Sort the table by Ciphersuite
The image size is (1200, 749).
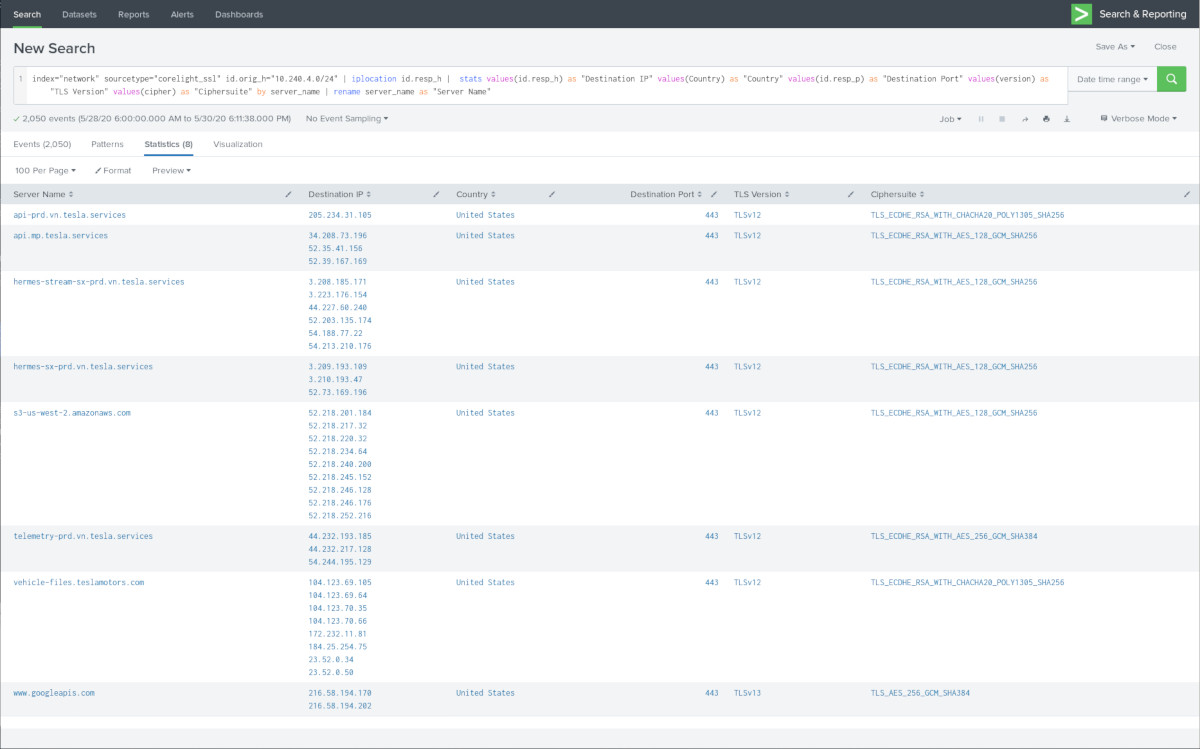898,194
